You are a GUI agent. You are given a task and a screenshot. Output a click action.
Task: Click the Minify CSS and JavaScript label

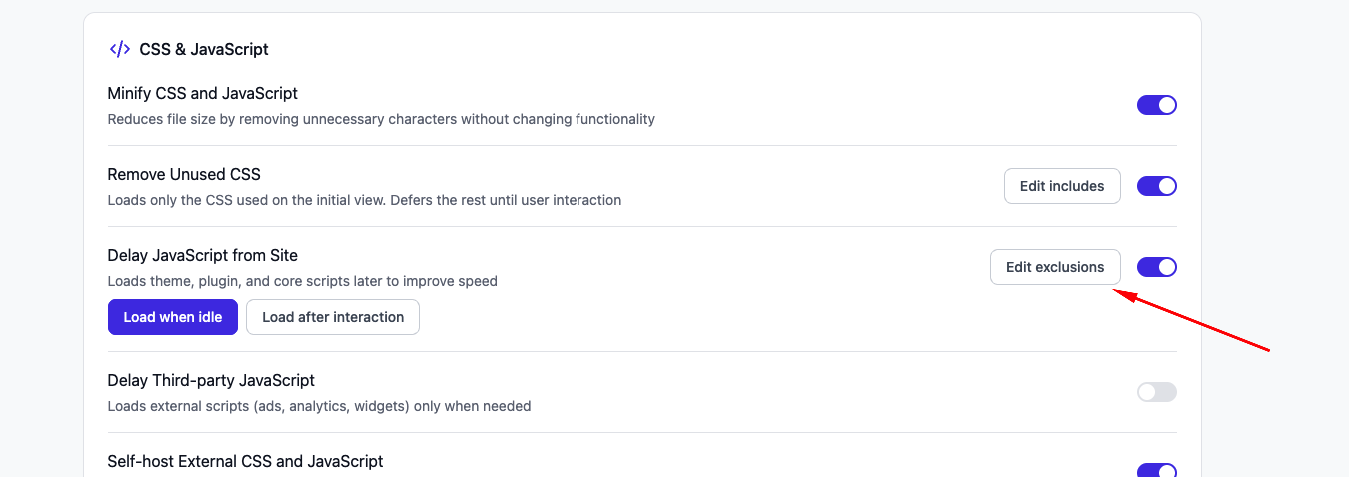(203, 93)
